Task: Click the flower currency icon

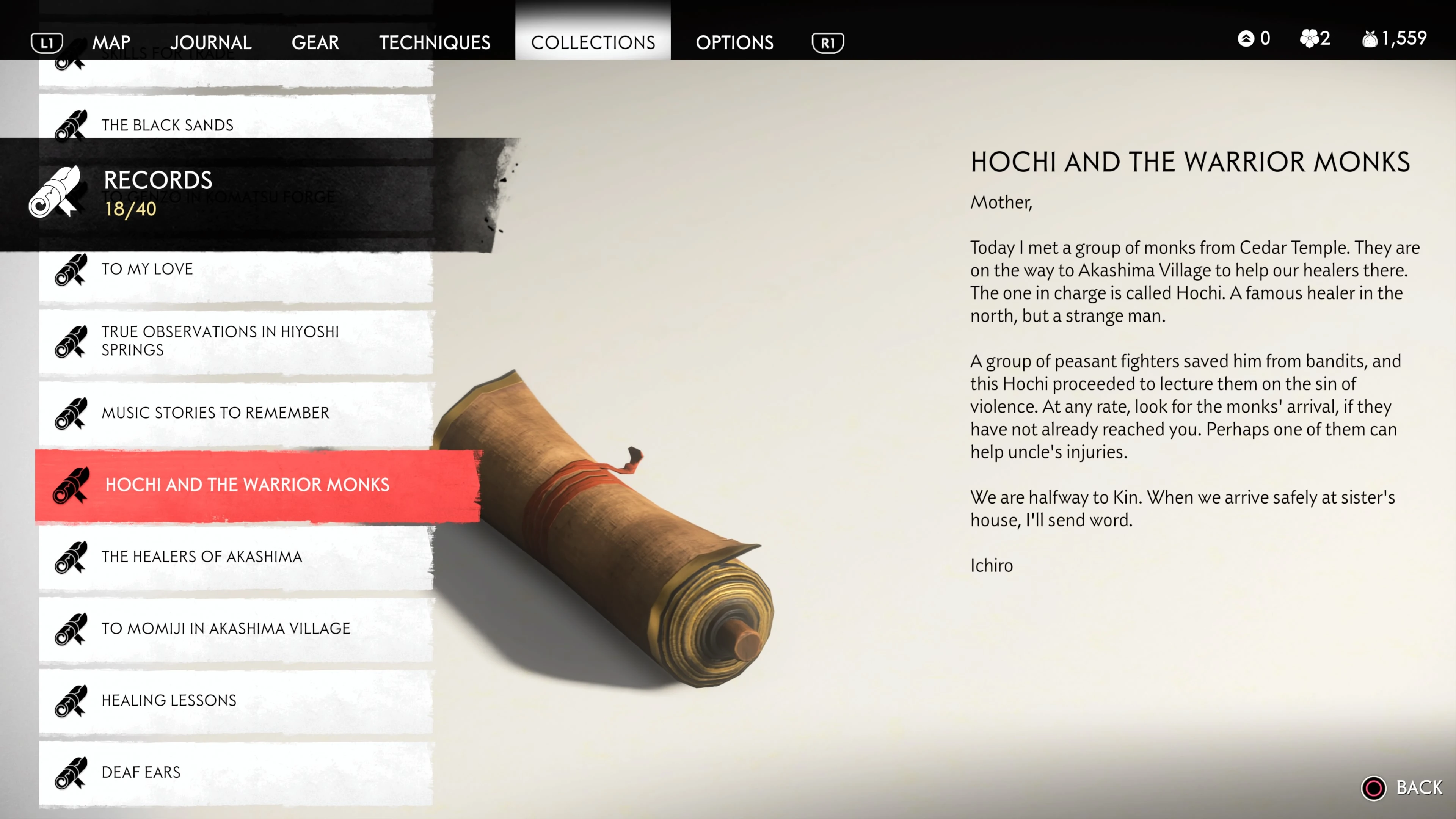Action: [x=1309, y=38]
